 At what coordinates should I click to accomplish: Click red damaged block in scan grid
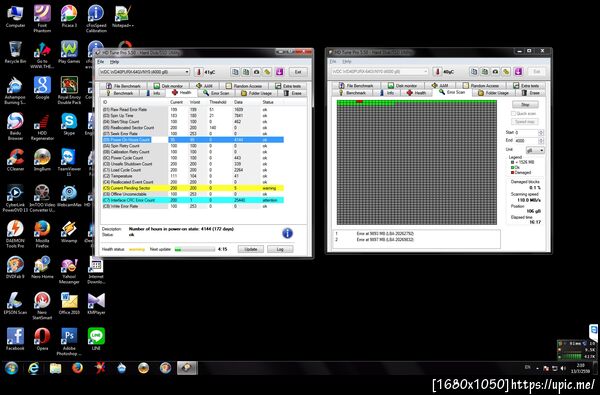click(359, 101)
